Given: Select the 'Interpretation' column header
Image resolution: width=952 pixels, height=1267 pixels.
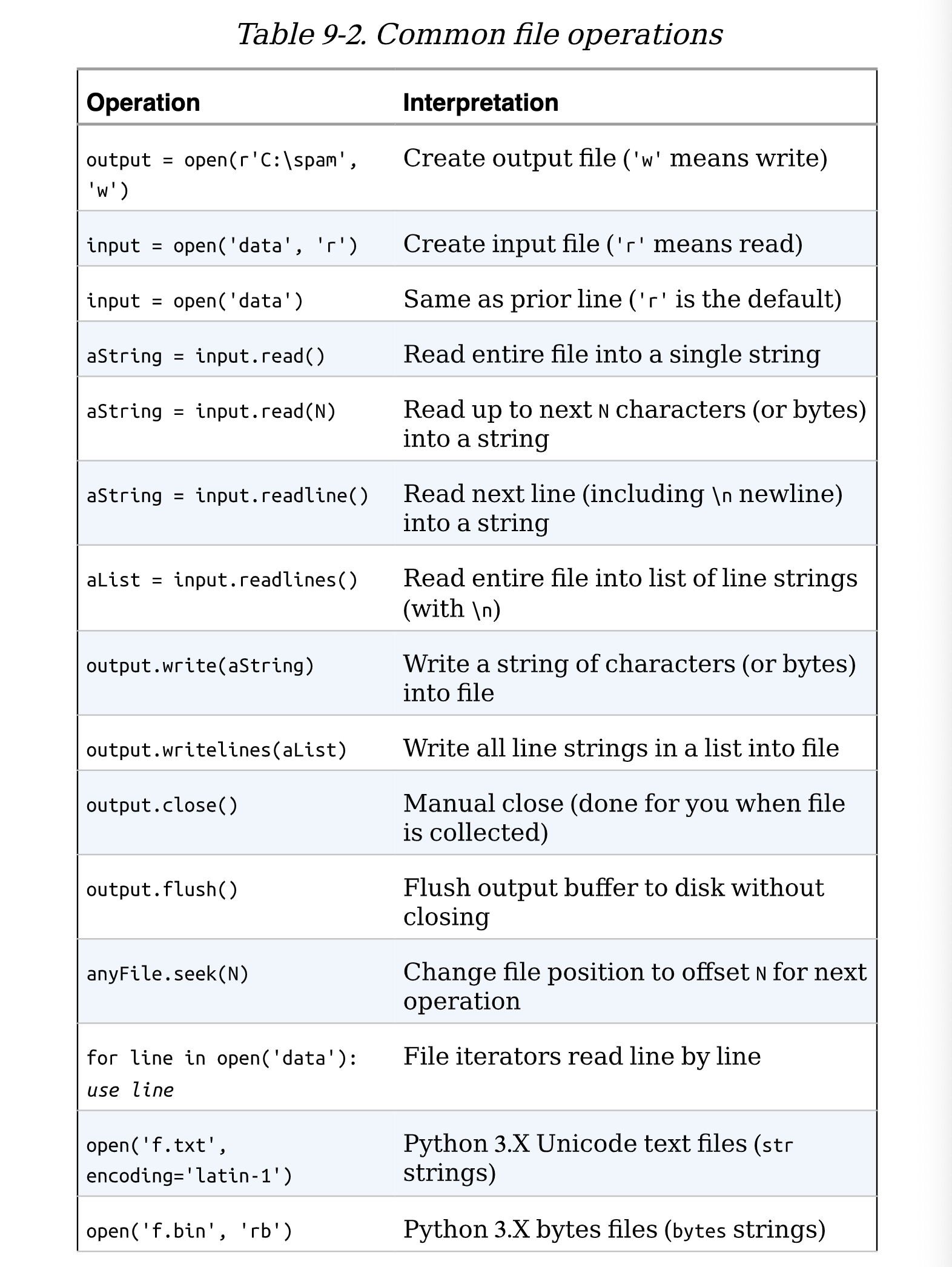Looking at the screenshot, I should 481,102.
